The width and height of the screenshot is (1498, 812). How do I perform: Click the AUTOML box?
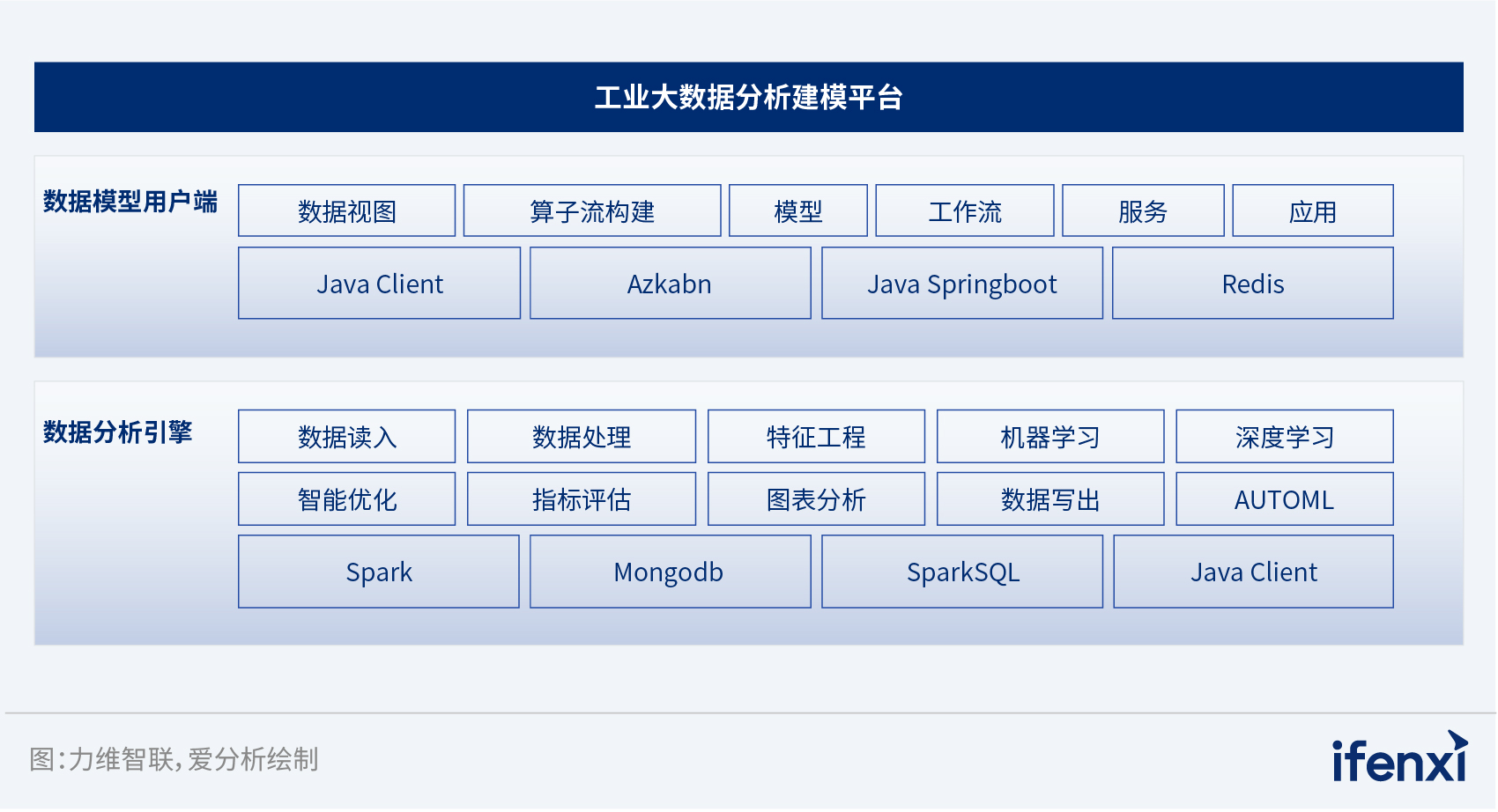(x=1284, y=499)
